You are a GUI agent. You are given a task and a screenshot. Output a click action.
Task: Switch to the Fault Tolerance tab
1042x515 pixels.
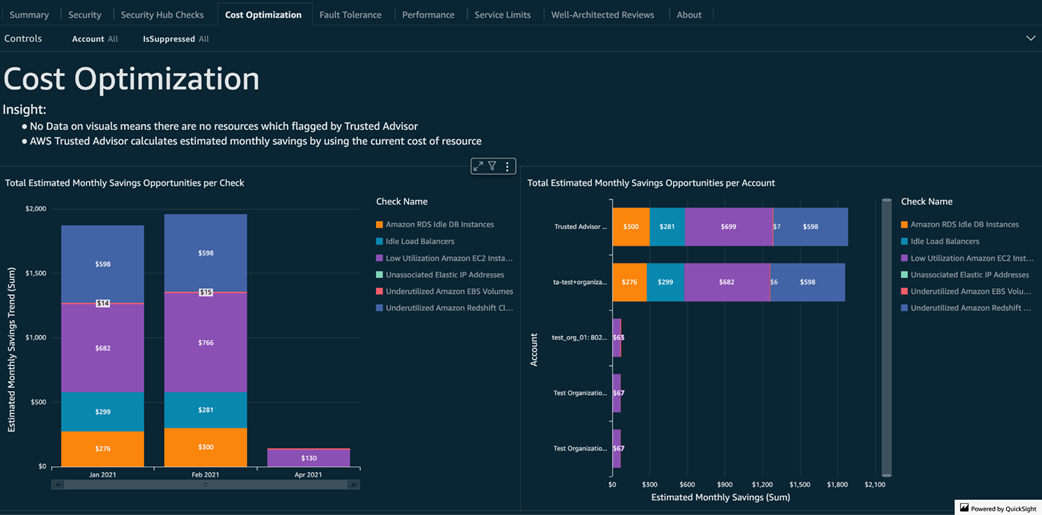pos(350,15)
